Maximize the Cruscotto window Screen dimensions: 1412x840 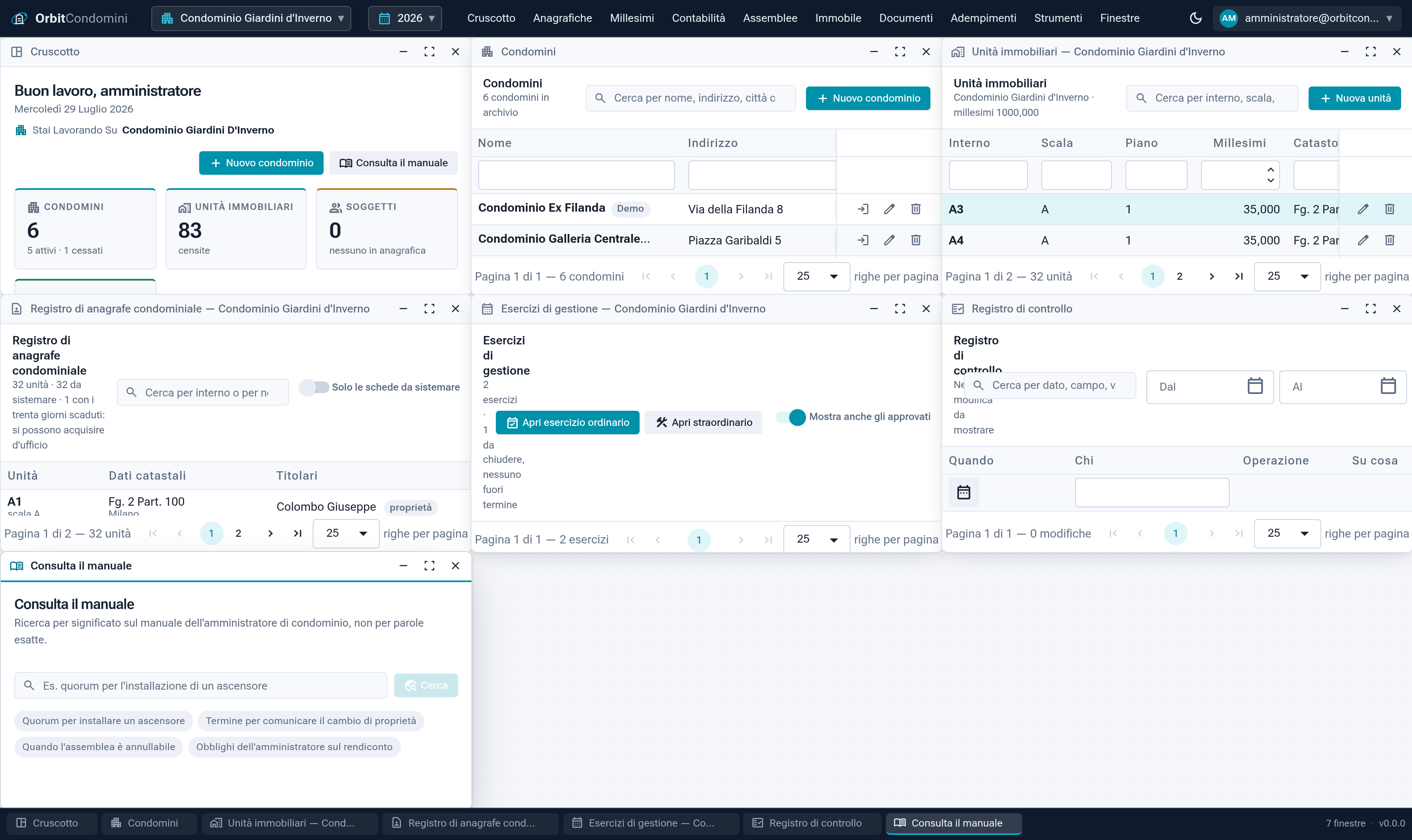pos(429,52)
